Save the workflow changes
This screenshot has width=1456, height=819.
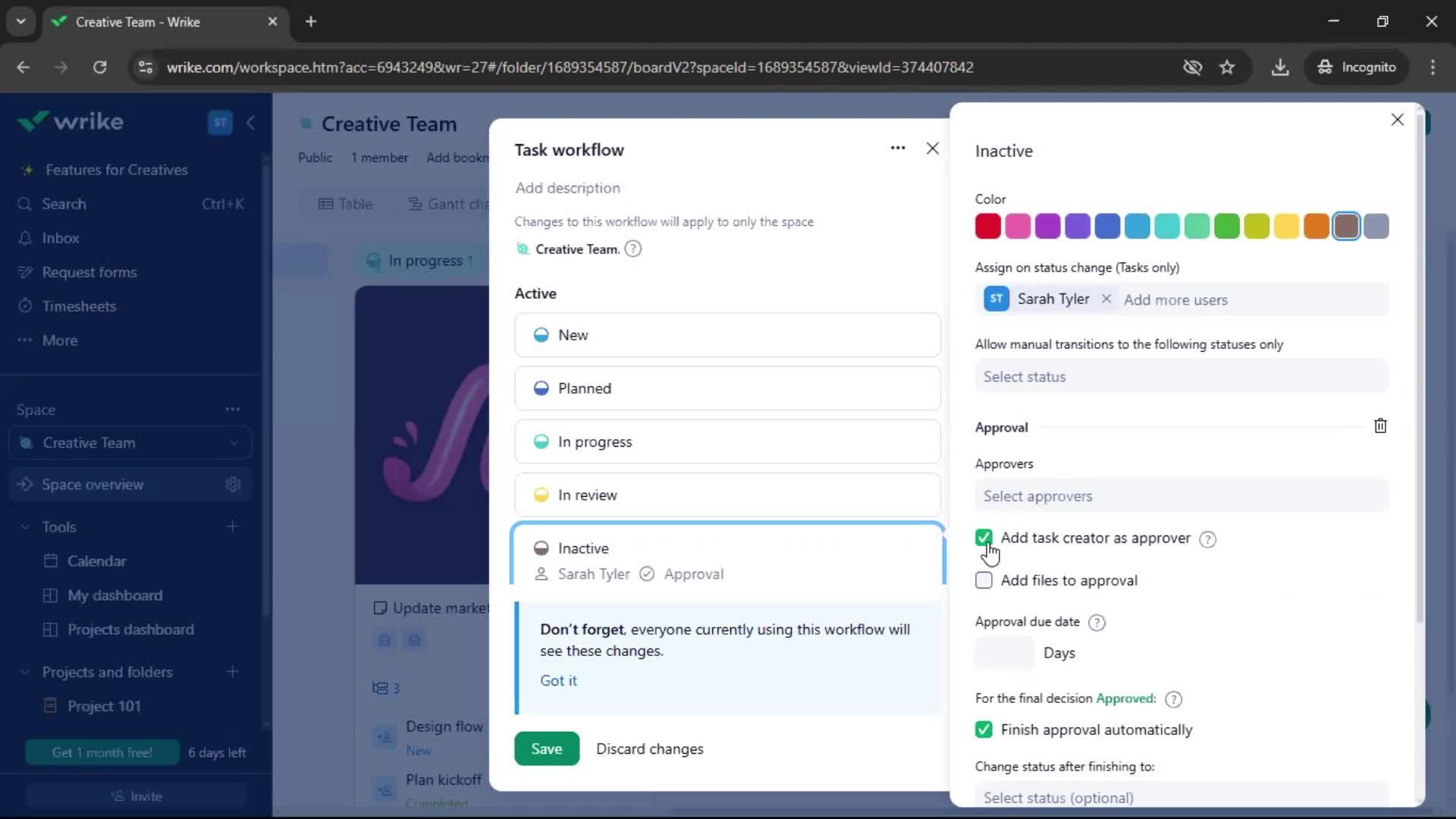pos(547,748)
